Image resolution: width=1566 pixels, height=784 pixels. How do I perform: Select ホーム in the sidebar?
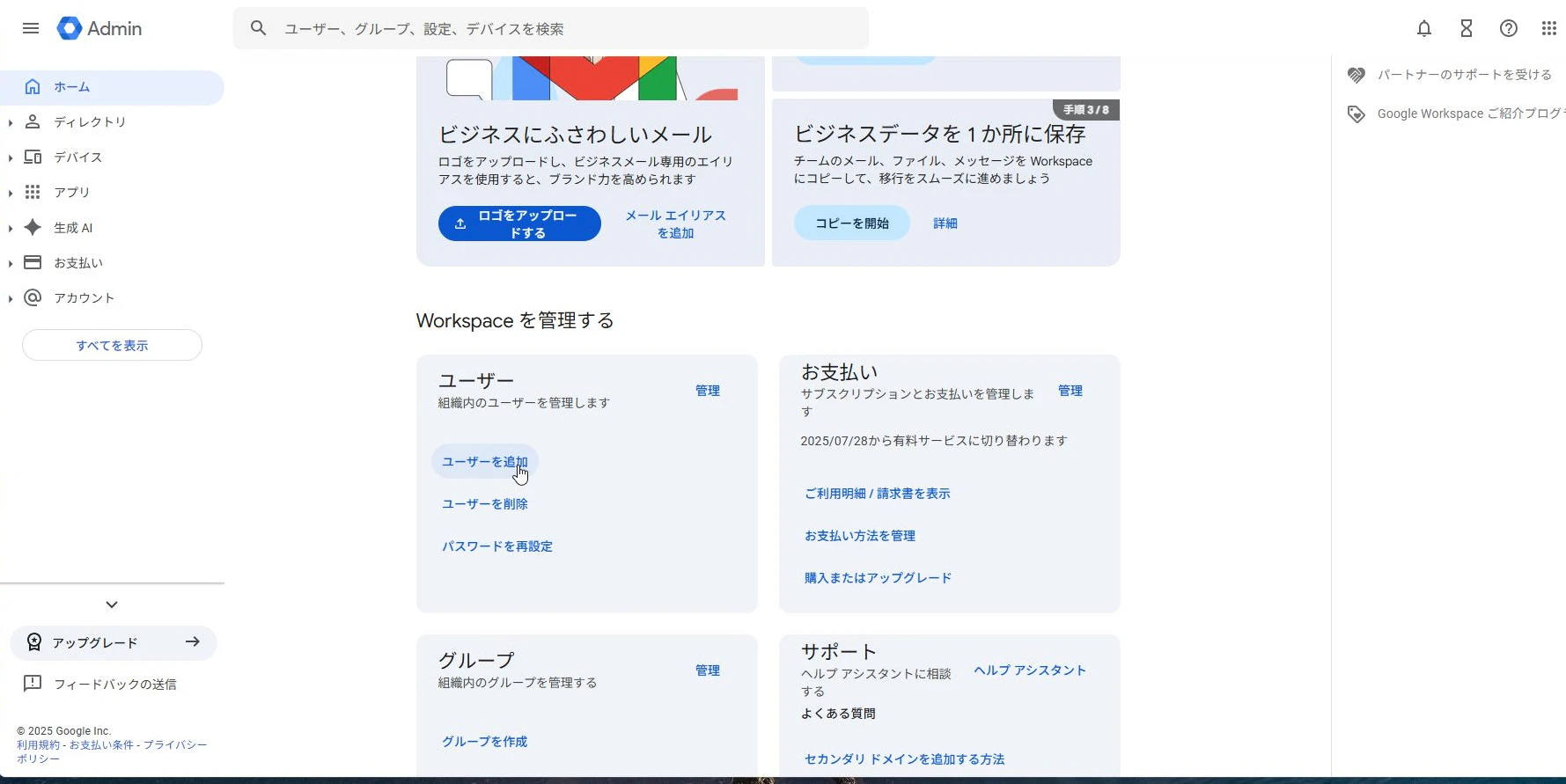coord(112,87)
